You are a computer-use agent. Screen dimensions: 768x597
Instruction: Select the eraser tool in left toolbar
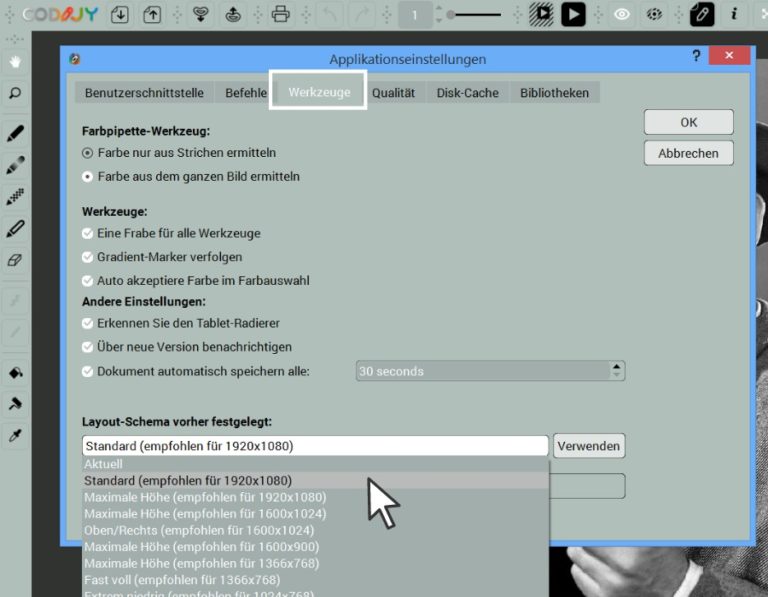pos(15,260)
